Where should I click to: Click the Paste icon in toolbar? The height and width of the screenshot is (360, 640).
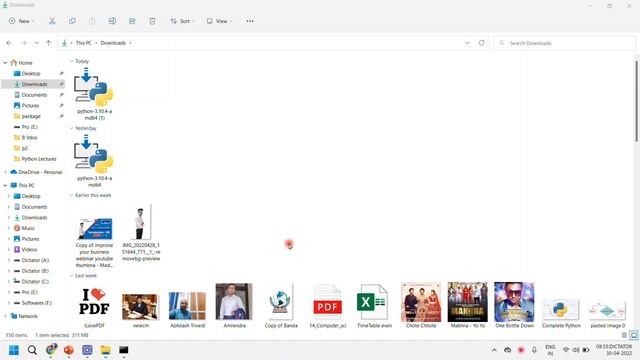coord(92,21)
